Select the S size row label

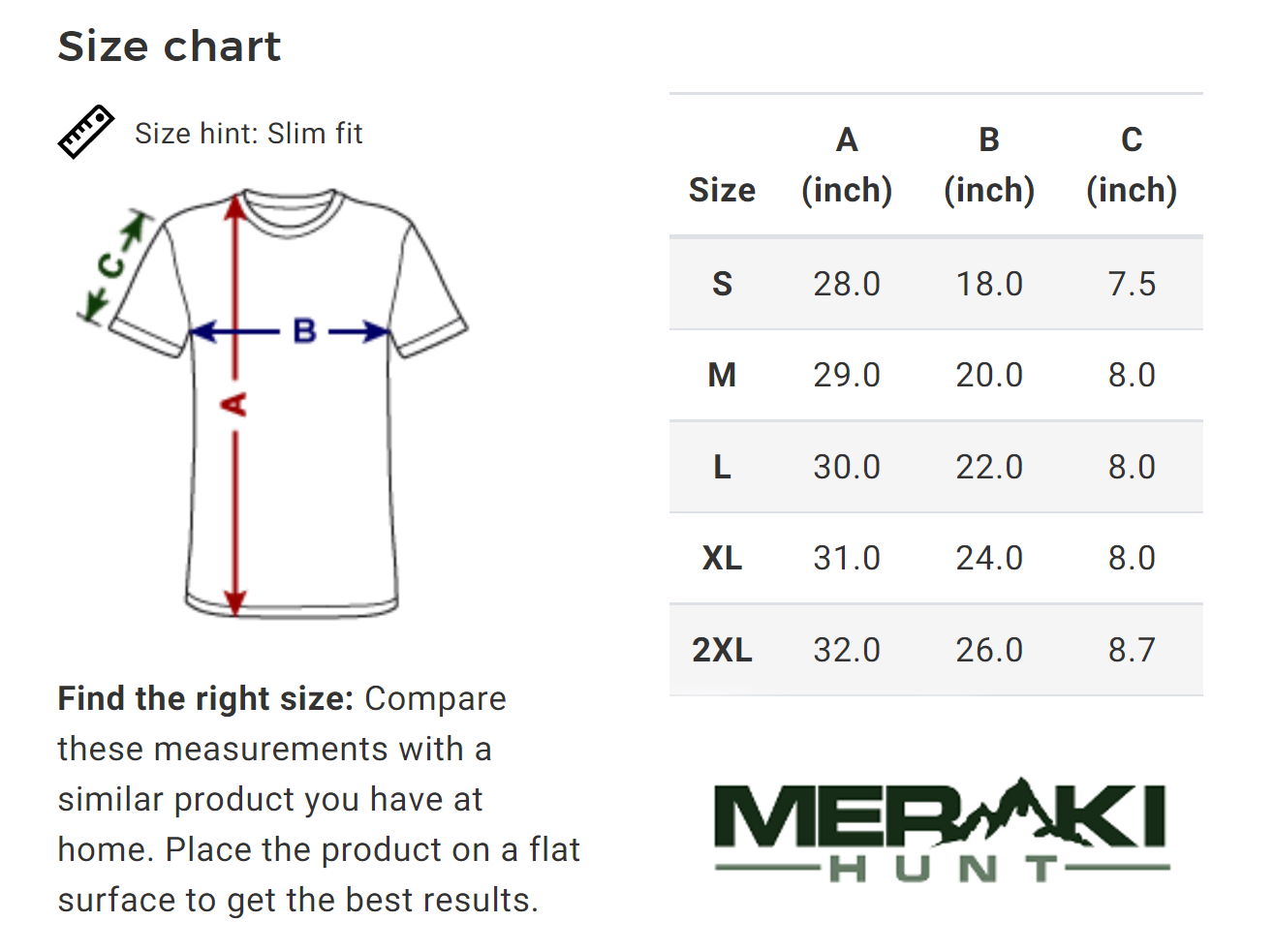722,284
